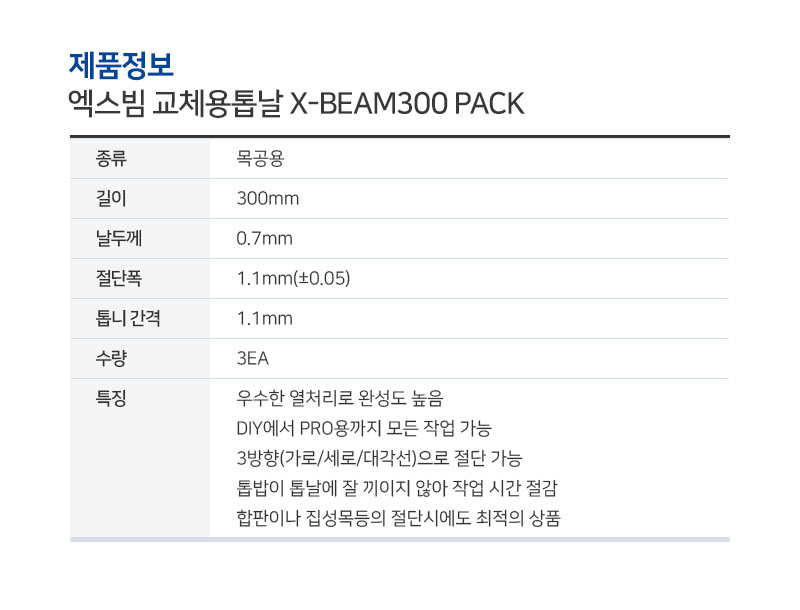This screenshot has width=800, height=610.
Task: Select the 3방향 절단 가능 feature line
Action: 379,458
